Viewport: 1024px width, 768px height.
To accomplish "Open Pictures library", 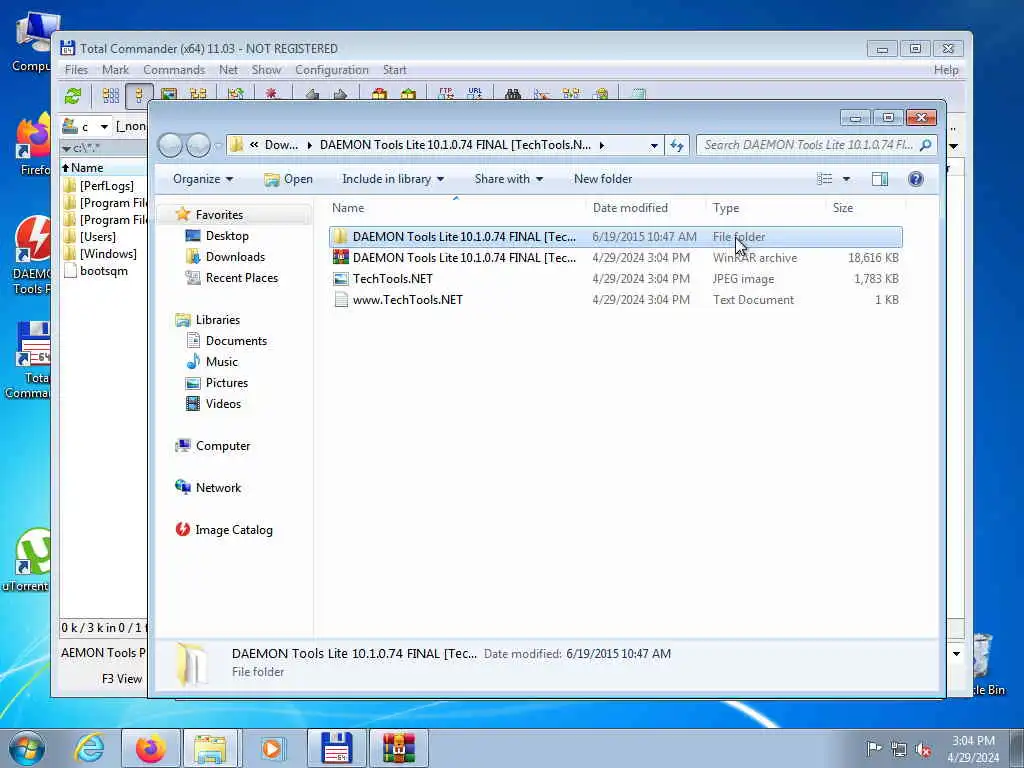I will pyautogui.click(x=227, y=383).
